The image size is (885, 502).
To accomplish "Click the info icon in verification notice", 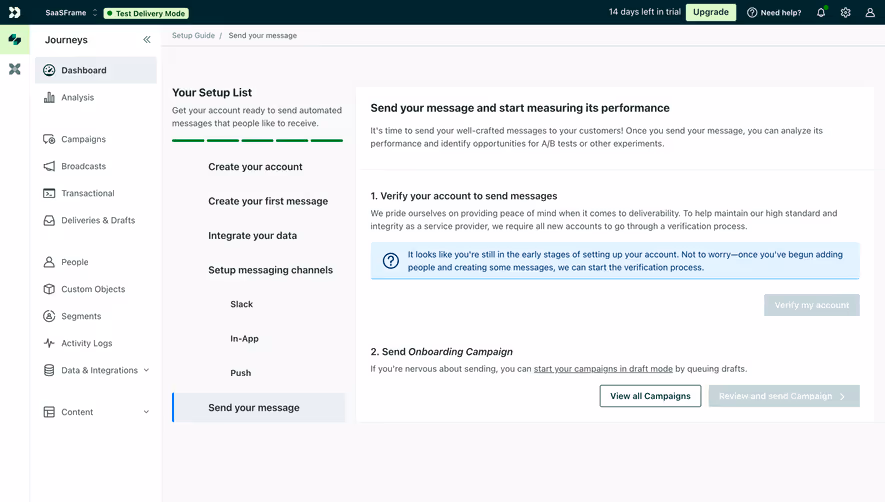I will 391,260.
